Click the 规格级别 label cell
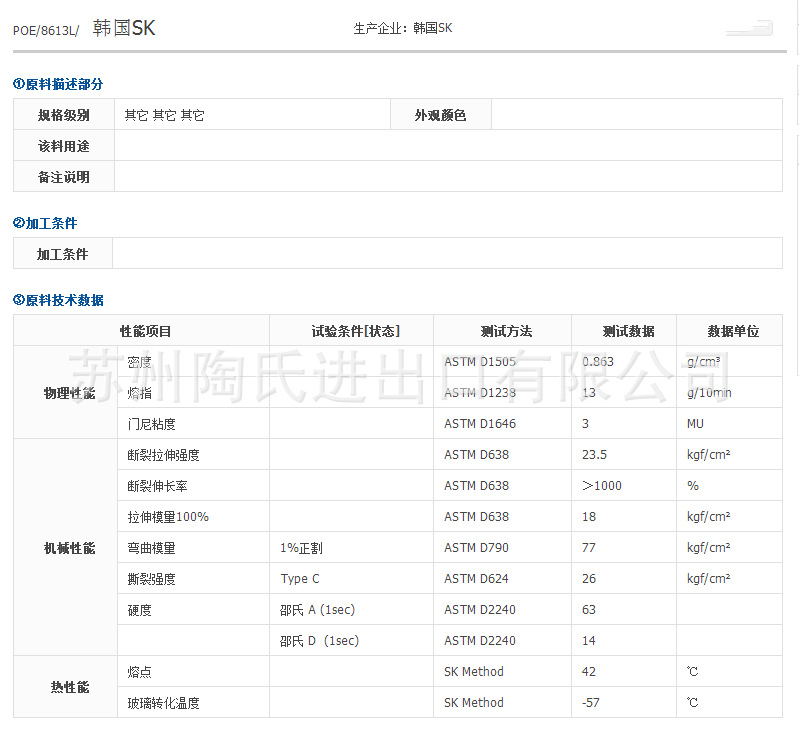Image resolution: width=799 pixels, height=733 pixels. coord(64,115)
